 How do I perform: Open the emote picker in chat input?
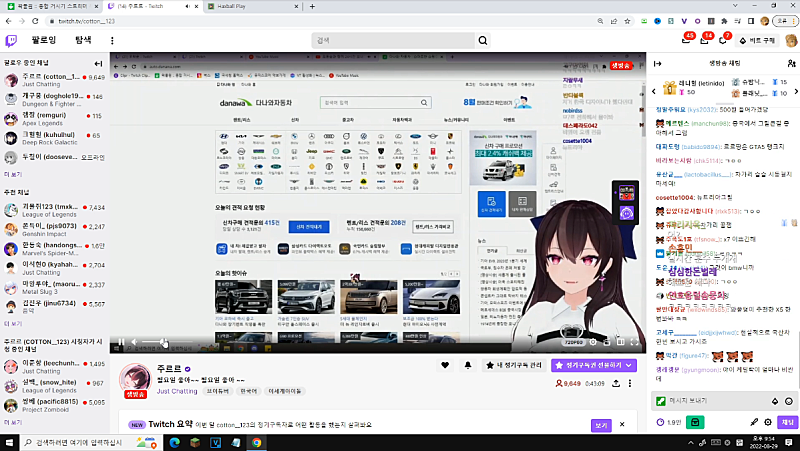(x=786, y=400)
